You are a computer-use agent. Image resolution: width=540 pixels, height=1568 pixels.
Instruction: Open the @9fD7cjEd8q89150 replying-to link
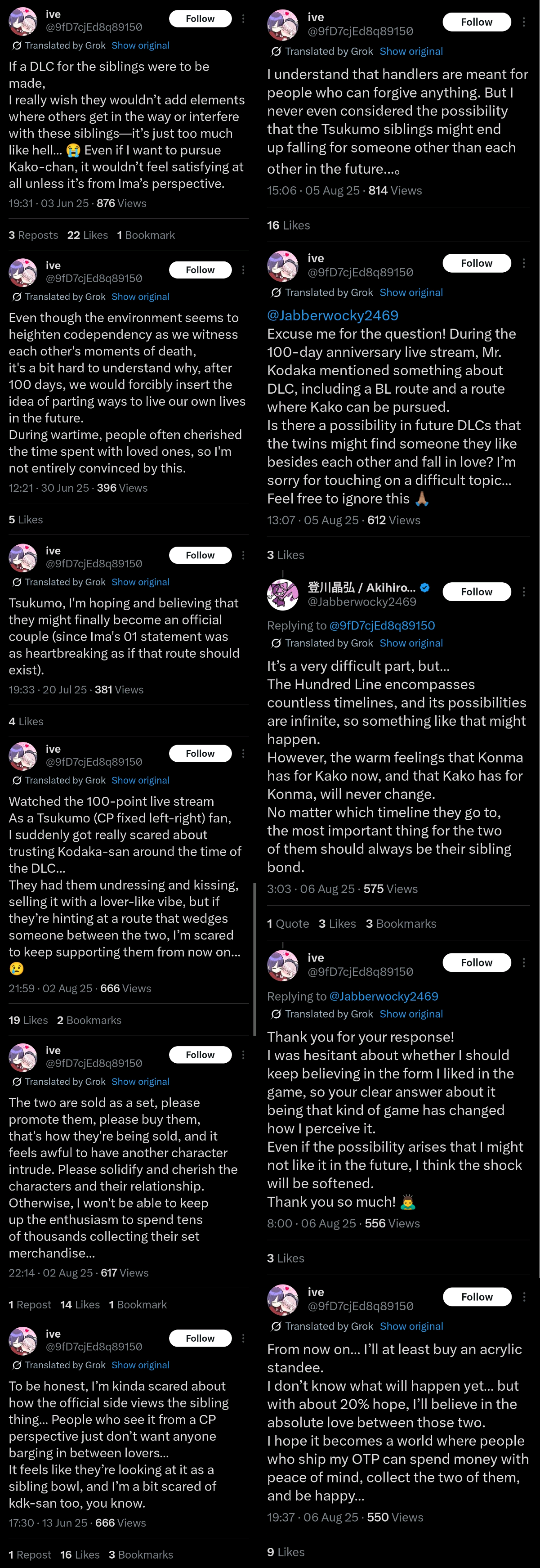pos(382,625)
